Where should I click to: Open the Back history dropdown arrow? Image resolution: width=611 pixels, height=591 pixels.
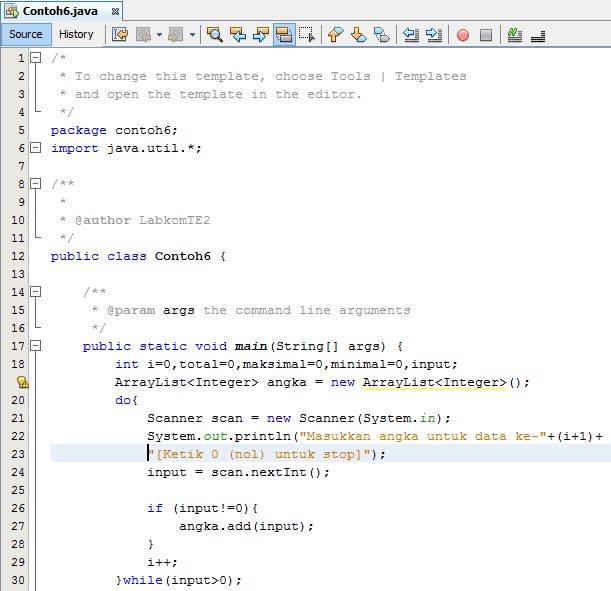(159, 35)
